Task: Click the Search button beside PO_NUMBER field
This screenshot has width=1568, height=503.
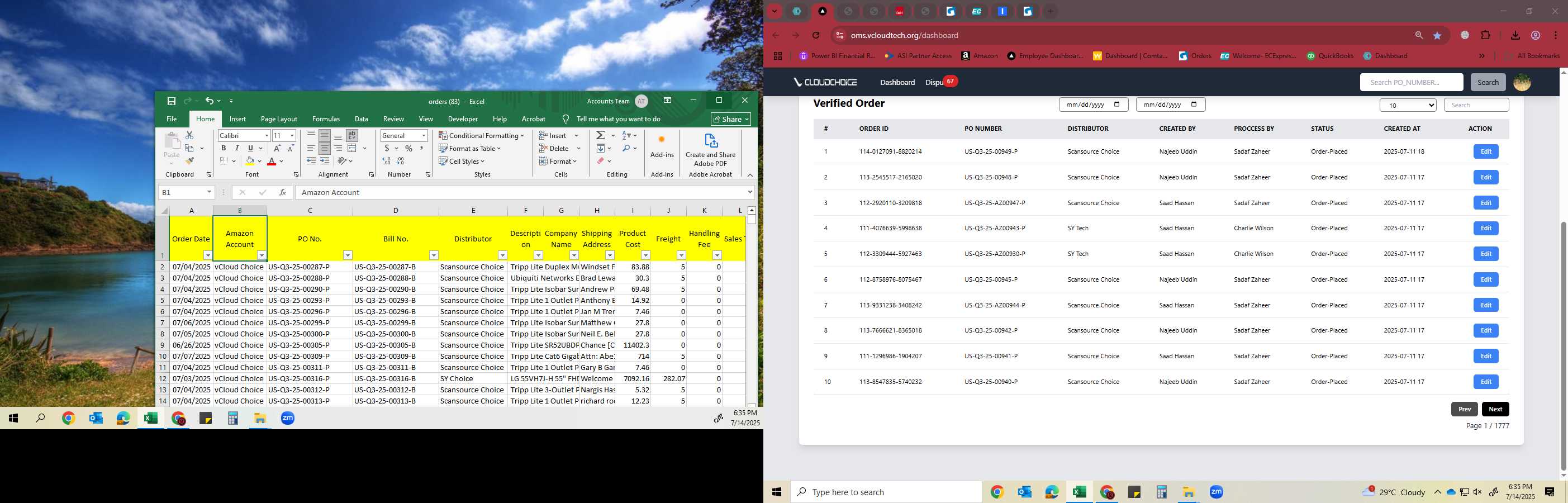Action: (x=1488, y=82)
